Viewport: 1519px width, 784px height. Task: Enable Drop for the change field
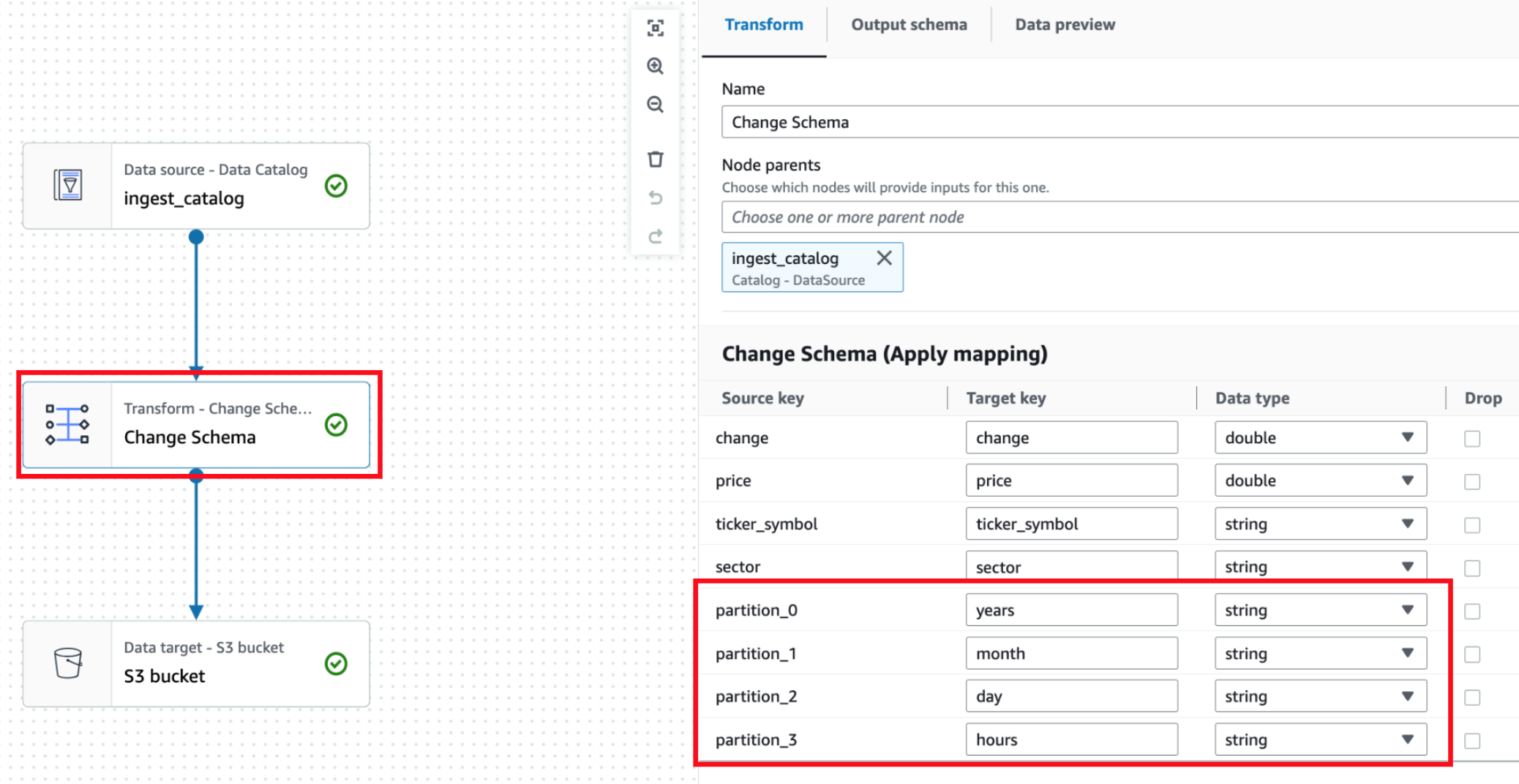(1471, 438)
